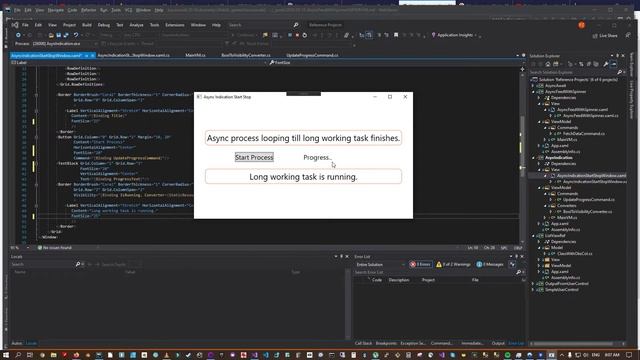Switch to the Output bottom tab

498,343
